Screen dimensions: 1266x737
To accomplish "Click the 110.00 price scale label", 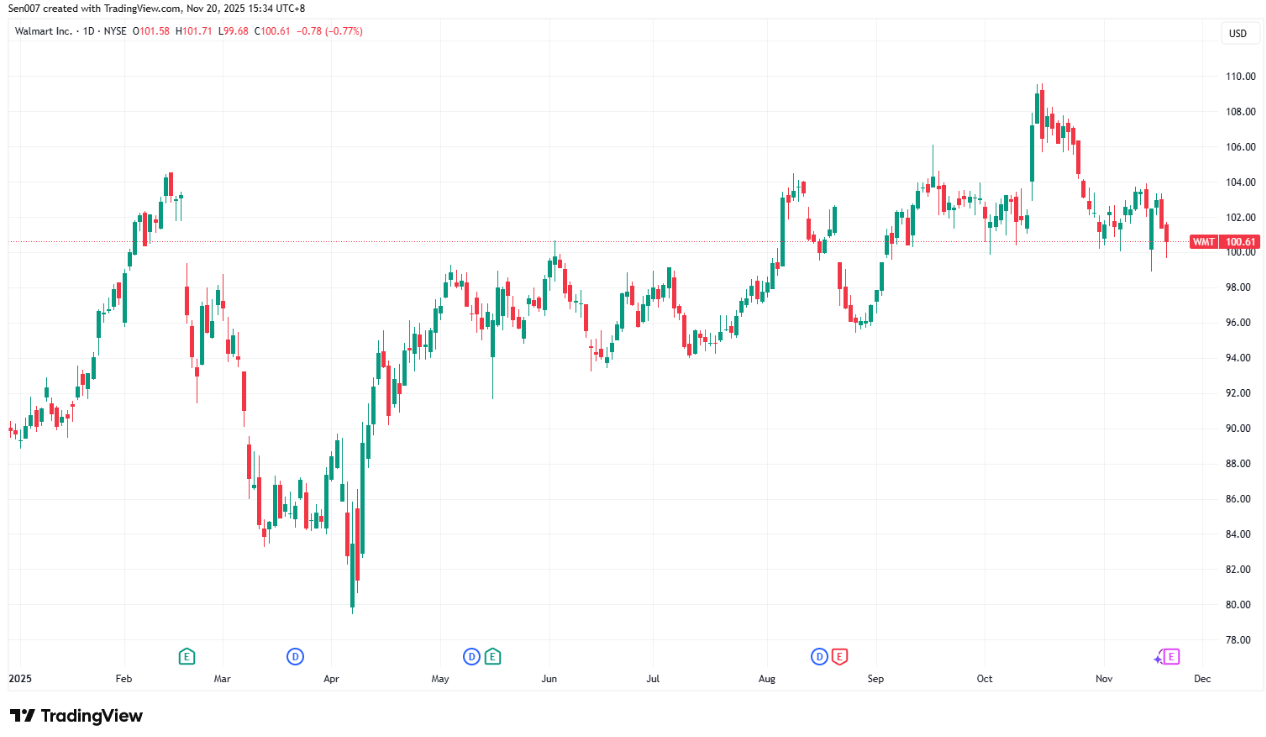I will pos(1240,76).
